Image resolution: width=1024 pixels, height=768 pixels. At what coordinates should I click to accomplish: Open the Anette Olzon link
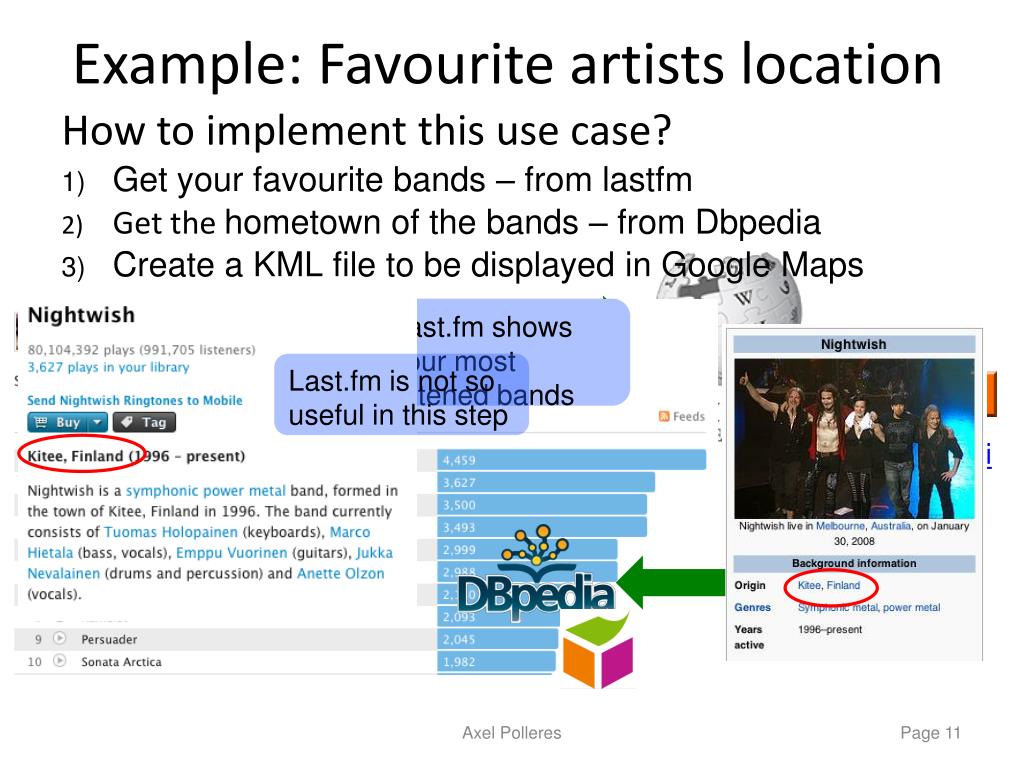coord(340,573)
